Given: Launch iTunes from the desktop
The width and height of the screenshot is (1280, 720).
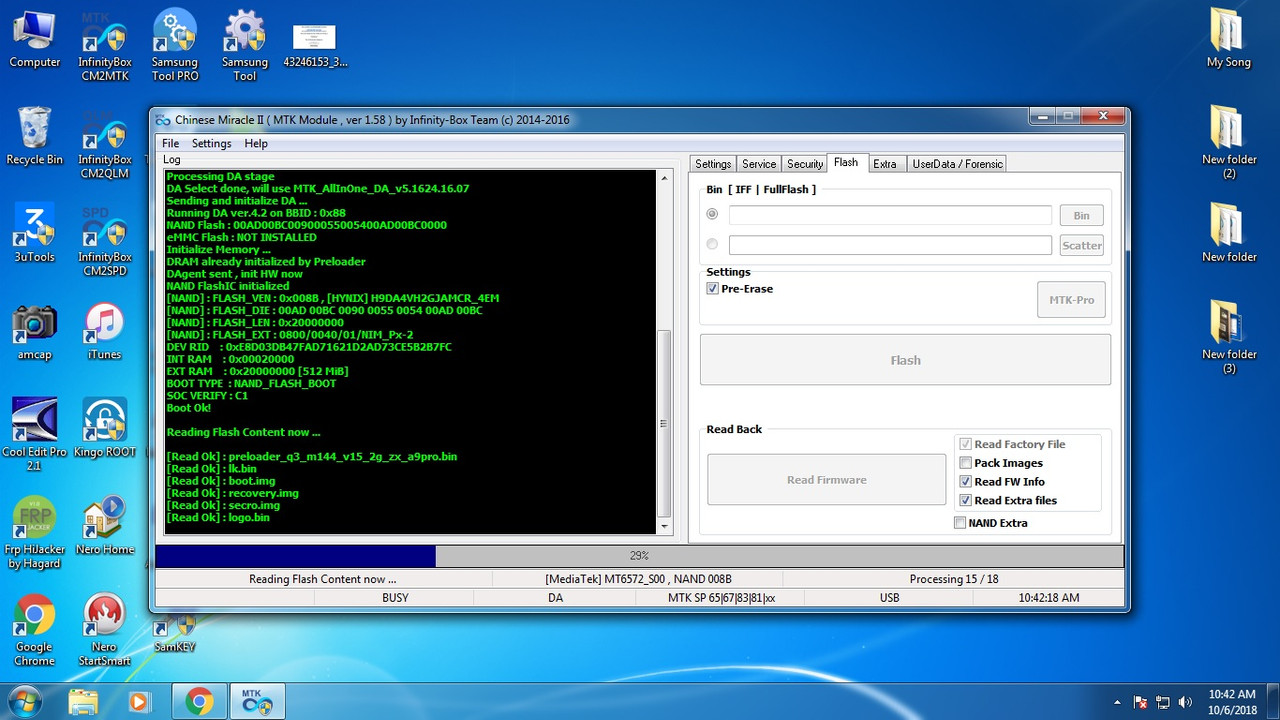Looking at the screenshot, I should [104, 331].
